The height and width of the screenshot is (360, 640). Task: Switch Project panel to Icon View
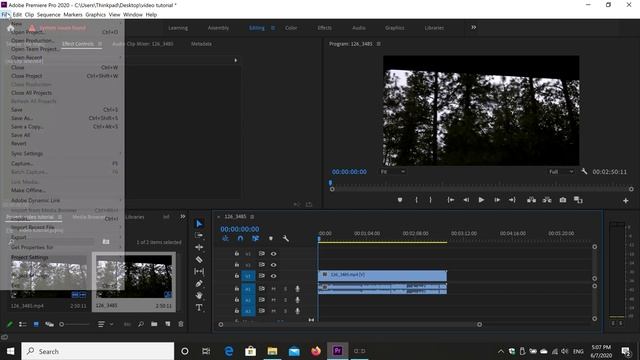36,324
